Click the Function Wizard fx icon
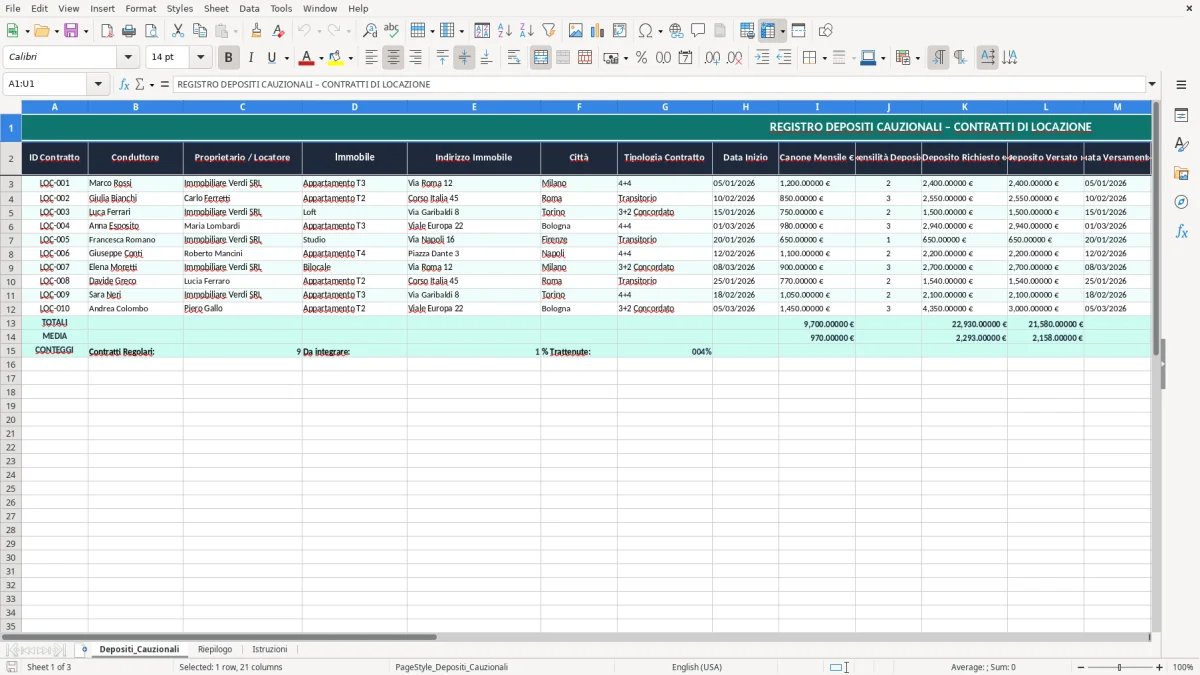Screen dimensions: 1200x675 125,84
